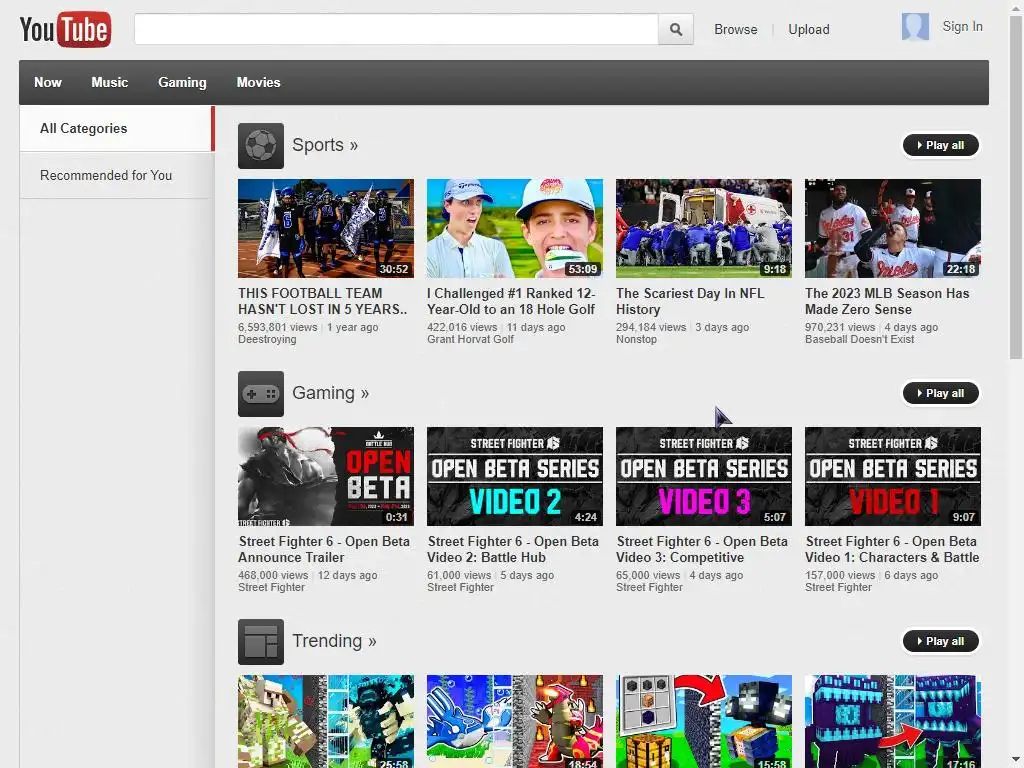The height and width of the screenshot is (768, 1024).
Task: Select Recommended for You in sidebar
Action: point(116,176)
